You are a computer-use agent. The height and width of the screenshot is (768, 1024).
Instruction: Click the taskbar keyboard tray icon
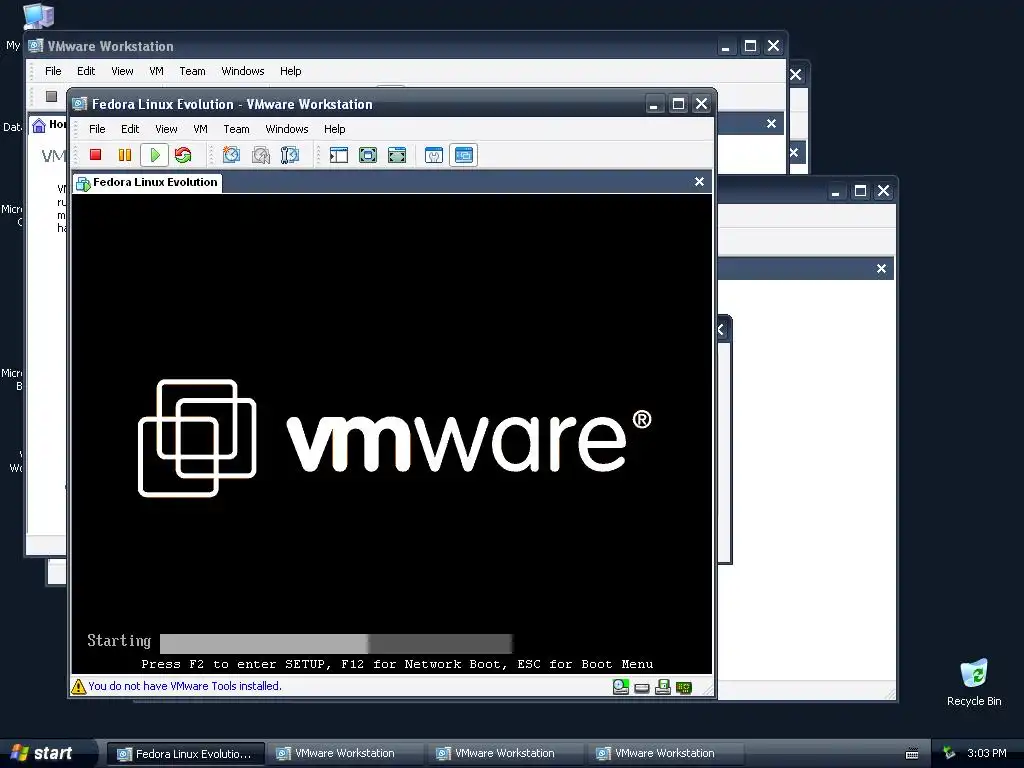coord(912,754)
